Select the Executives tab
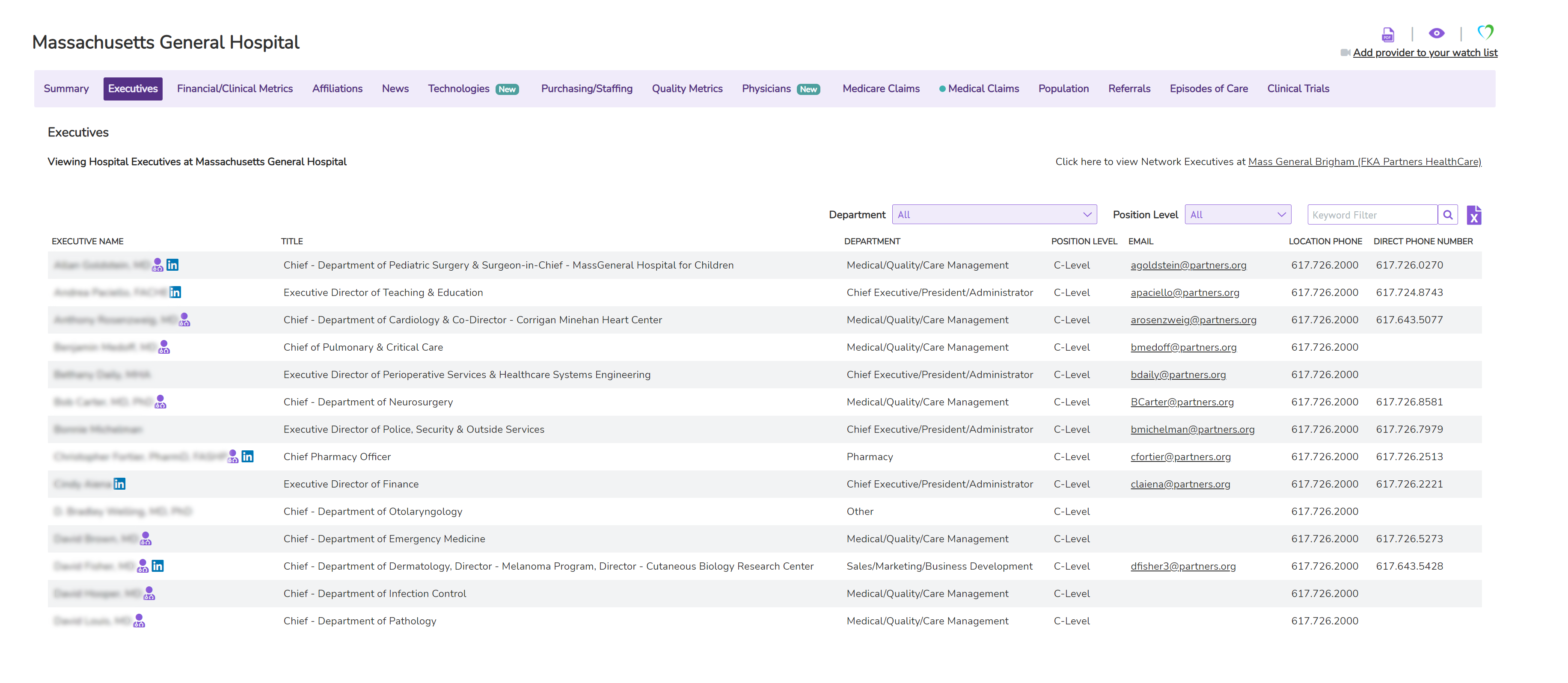Image resolution: width=1568 pixels, height=683 pixels. (x=133, y=89)
